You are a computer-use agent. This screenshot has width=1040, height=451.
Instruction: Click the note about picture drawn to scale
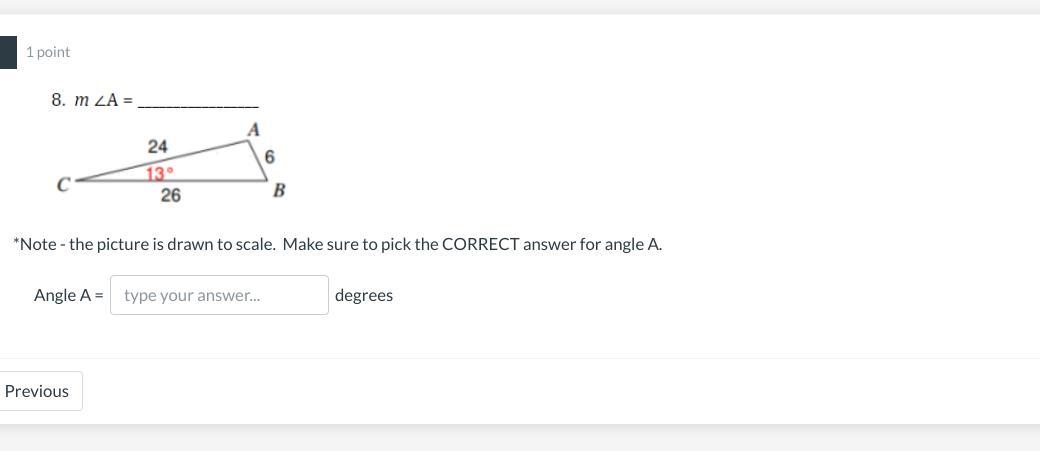337,244
